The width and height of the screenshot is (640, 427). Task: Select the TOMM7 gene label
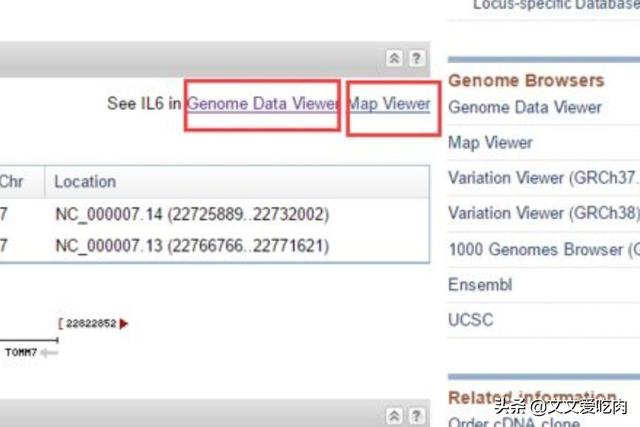[20, 353]
